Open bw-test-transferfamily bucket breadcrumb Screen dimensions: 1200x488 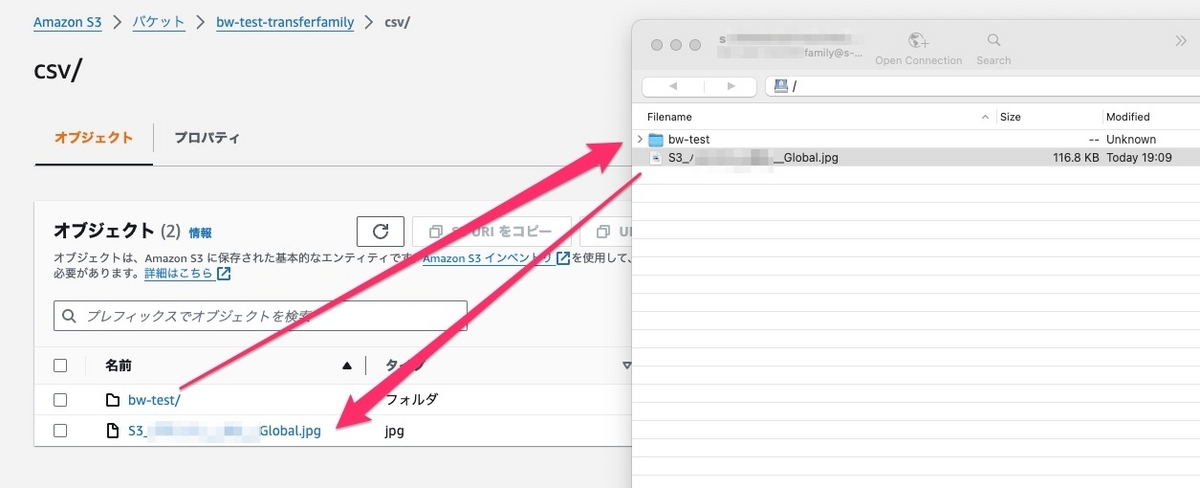pyautogui.click(x=285, y=21)
